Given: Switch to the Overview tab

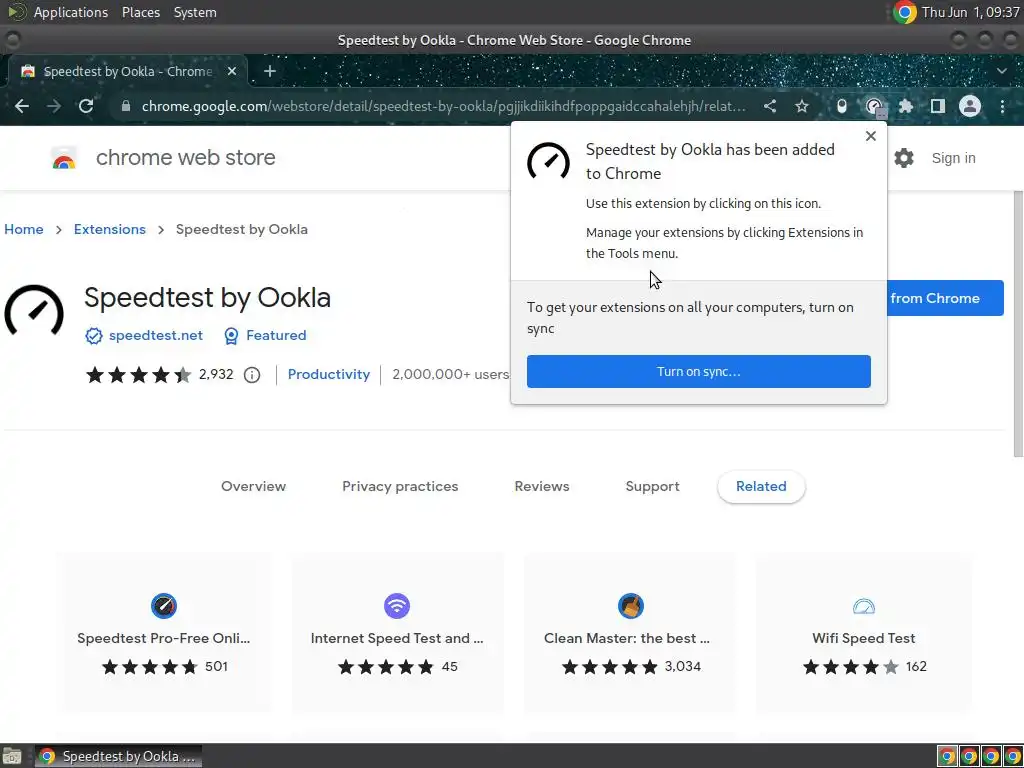Looking at the screenshot, I should [253, 487].
